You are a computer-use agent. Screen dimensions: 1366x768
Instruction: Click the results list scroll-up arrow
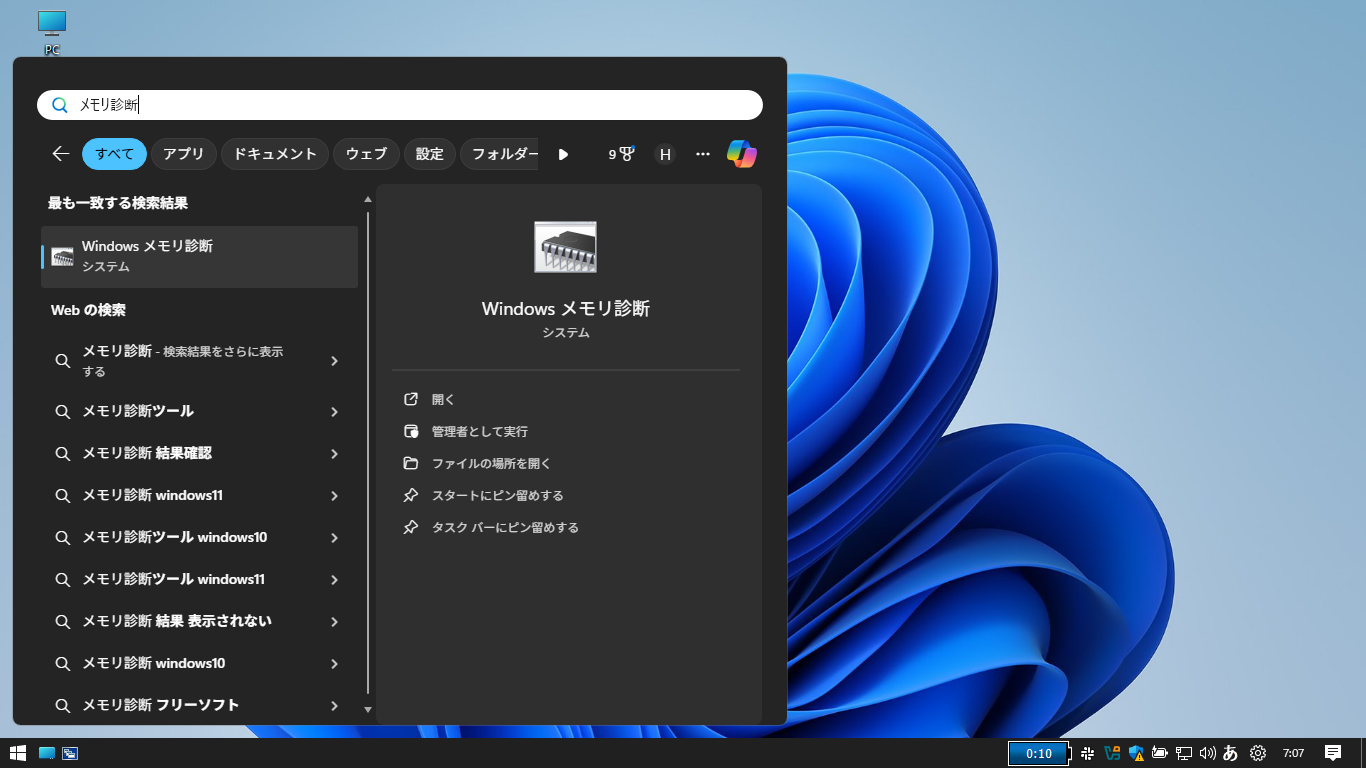(368, 200)
